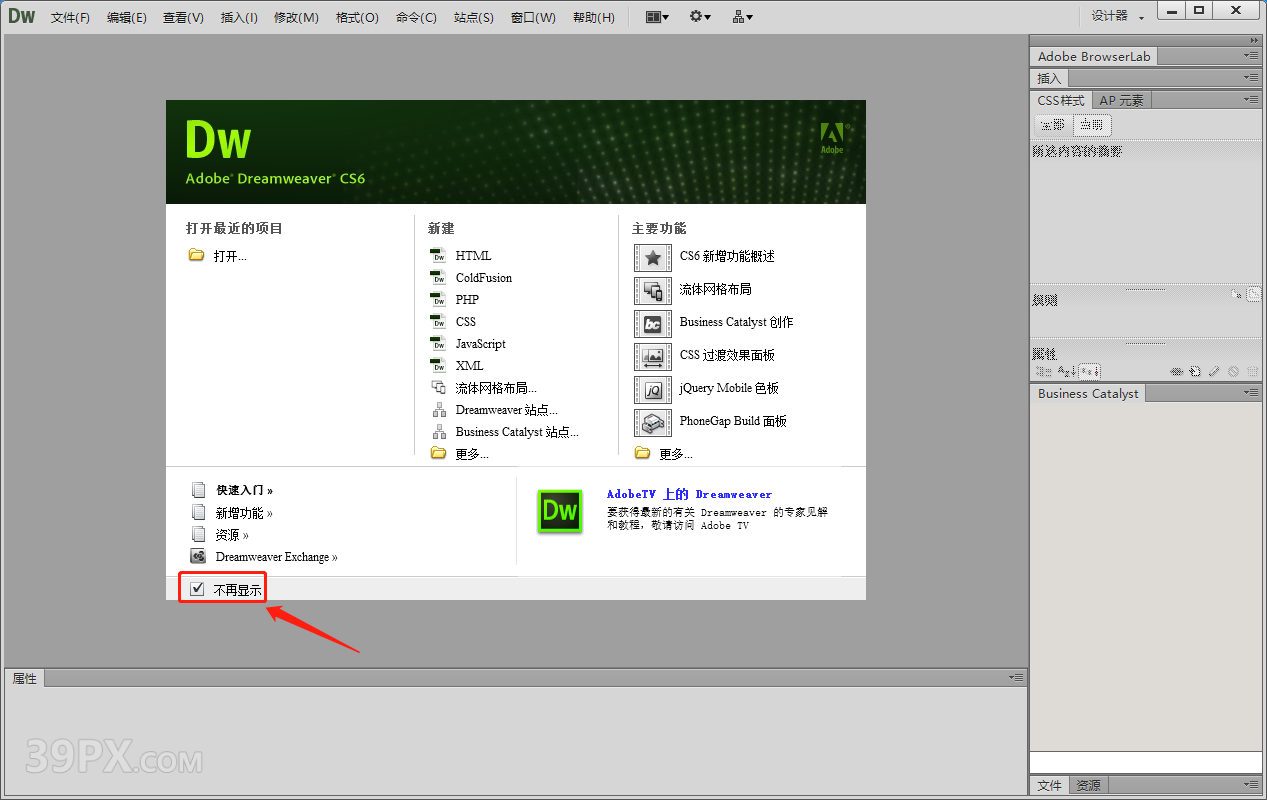This screenshot has width=1267, height=800.
Task: Open the 插入 panel options menu
Action: pos(1252,78)
